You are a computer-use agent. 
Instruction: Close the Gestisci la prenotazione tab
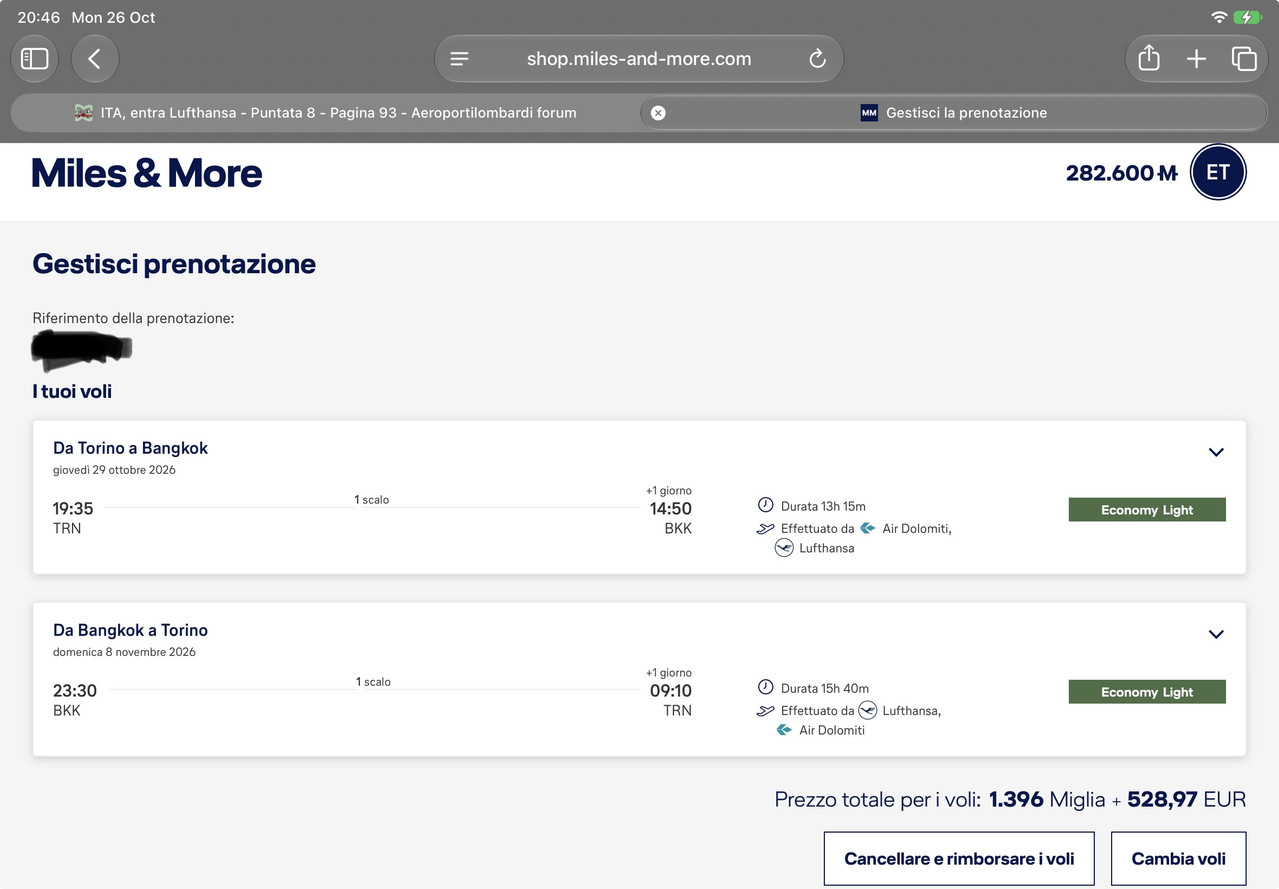click(x=658, y=113)
